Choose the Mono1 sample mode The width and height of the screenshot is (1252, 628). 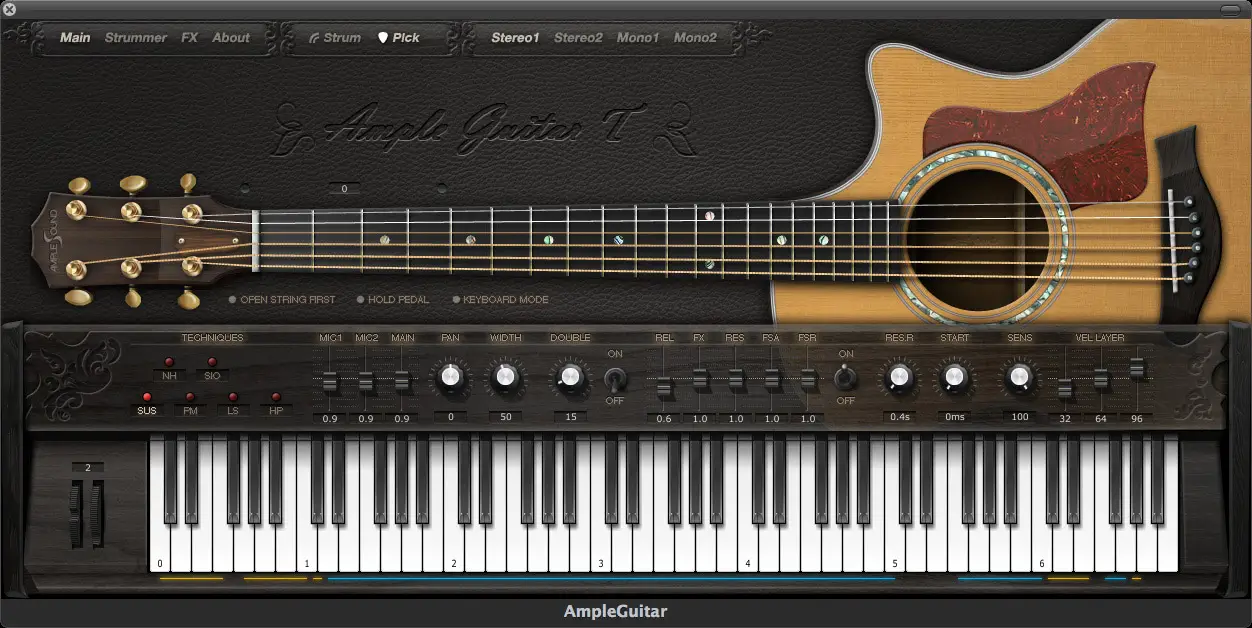638,38
